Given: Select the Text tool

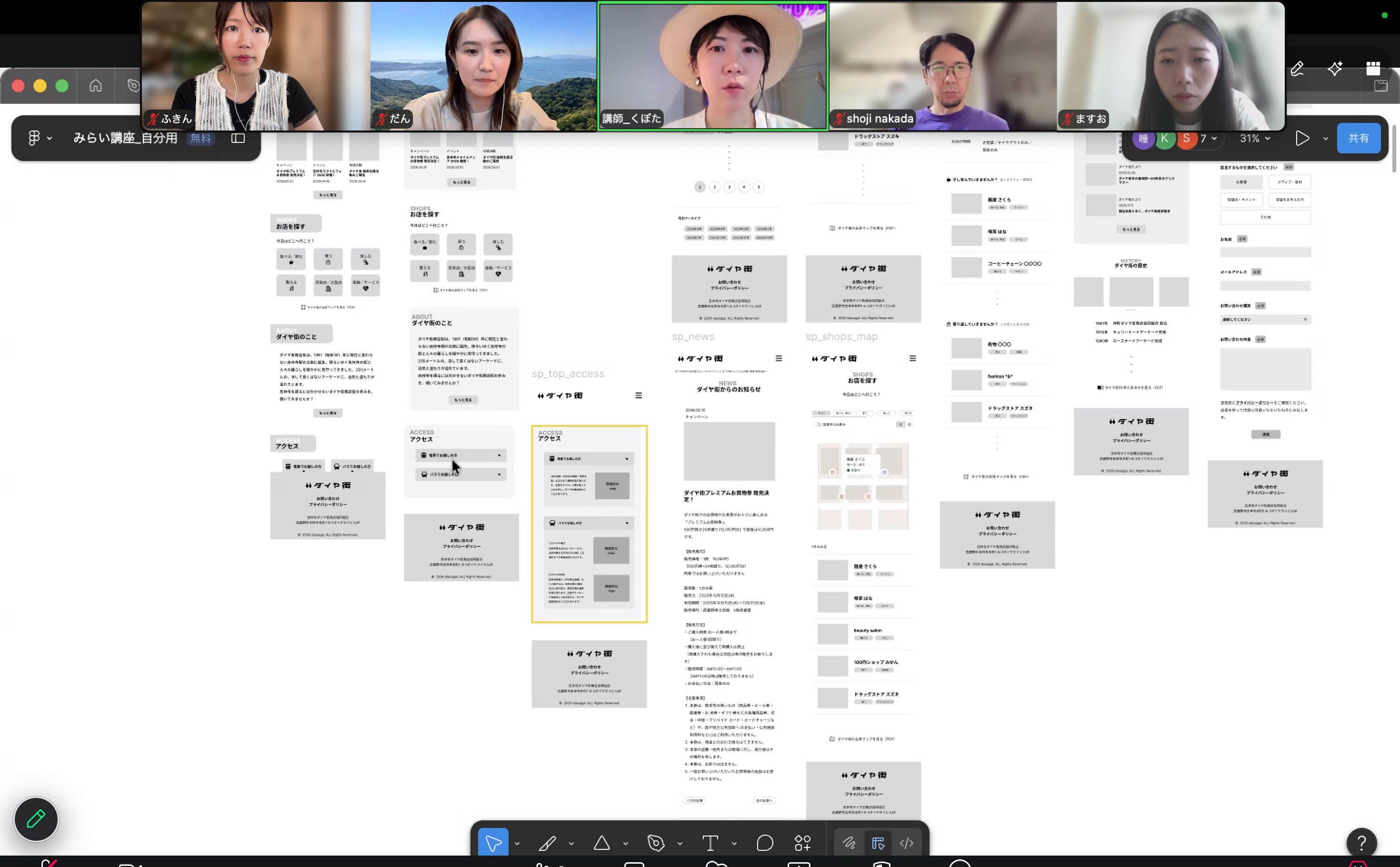Looking at the screenshot, I should (x=710, y=843).
